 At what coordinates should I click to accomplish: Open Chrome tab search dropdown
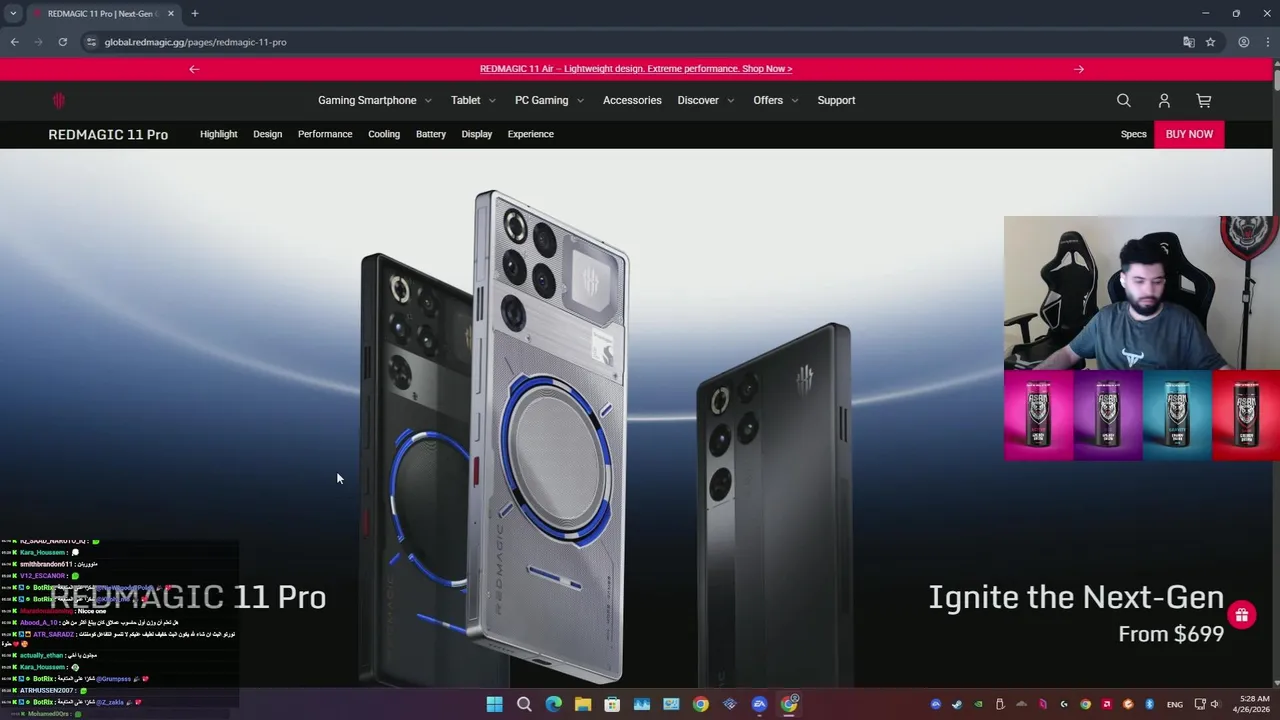coord(13,14)
